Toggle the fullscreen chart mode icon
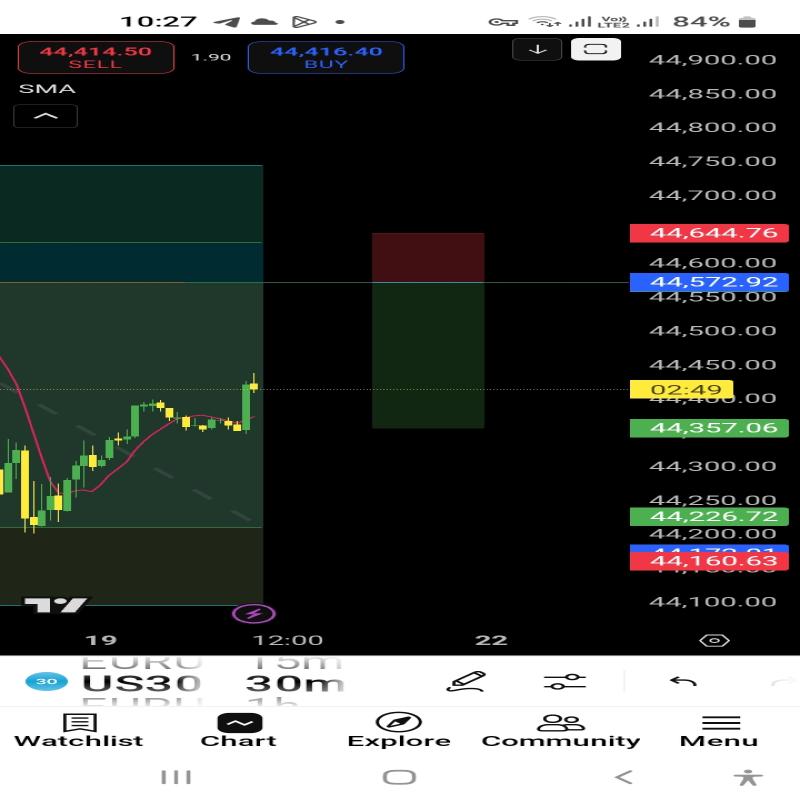Viewport: 800px width, 800px height. pos(595,49)
